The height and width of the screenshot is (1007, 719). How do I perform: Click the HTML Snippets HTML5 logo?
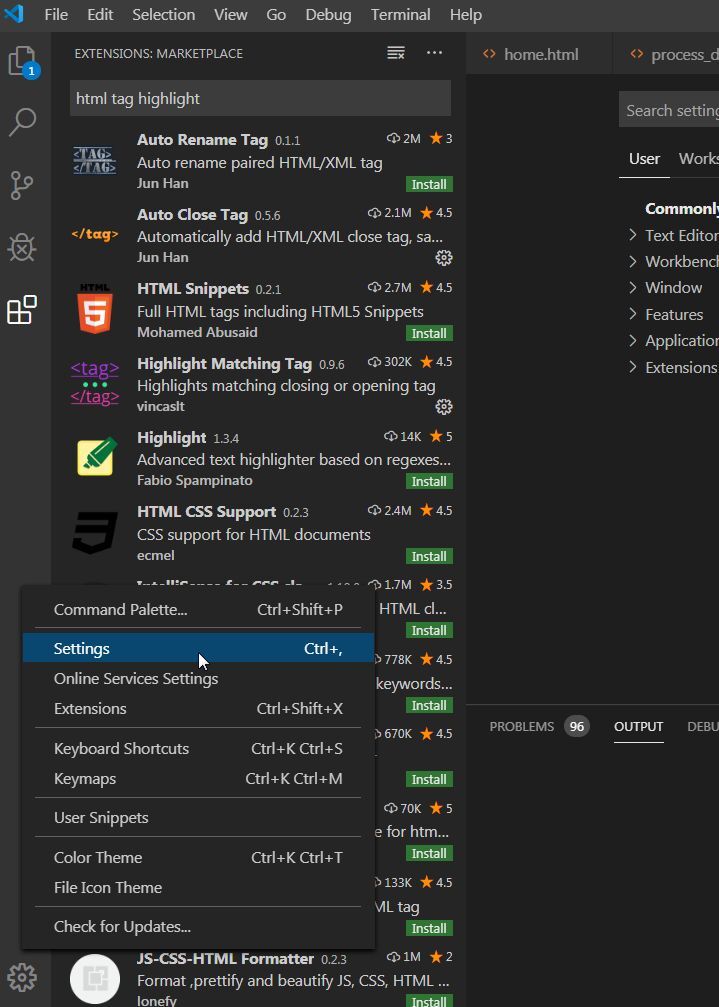(95, 309)
